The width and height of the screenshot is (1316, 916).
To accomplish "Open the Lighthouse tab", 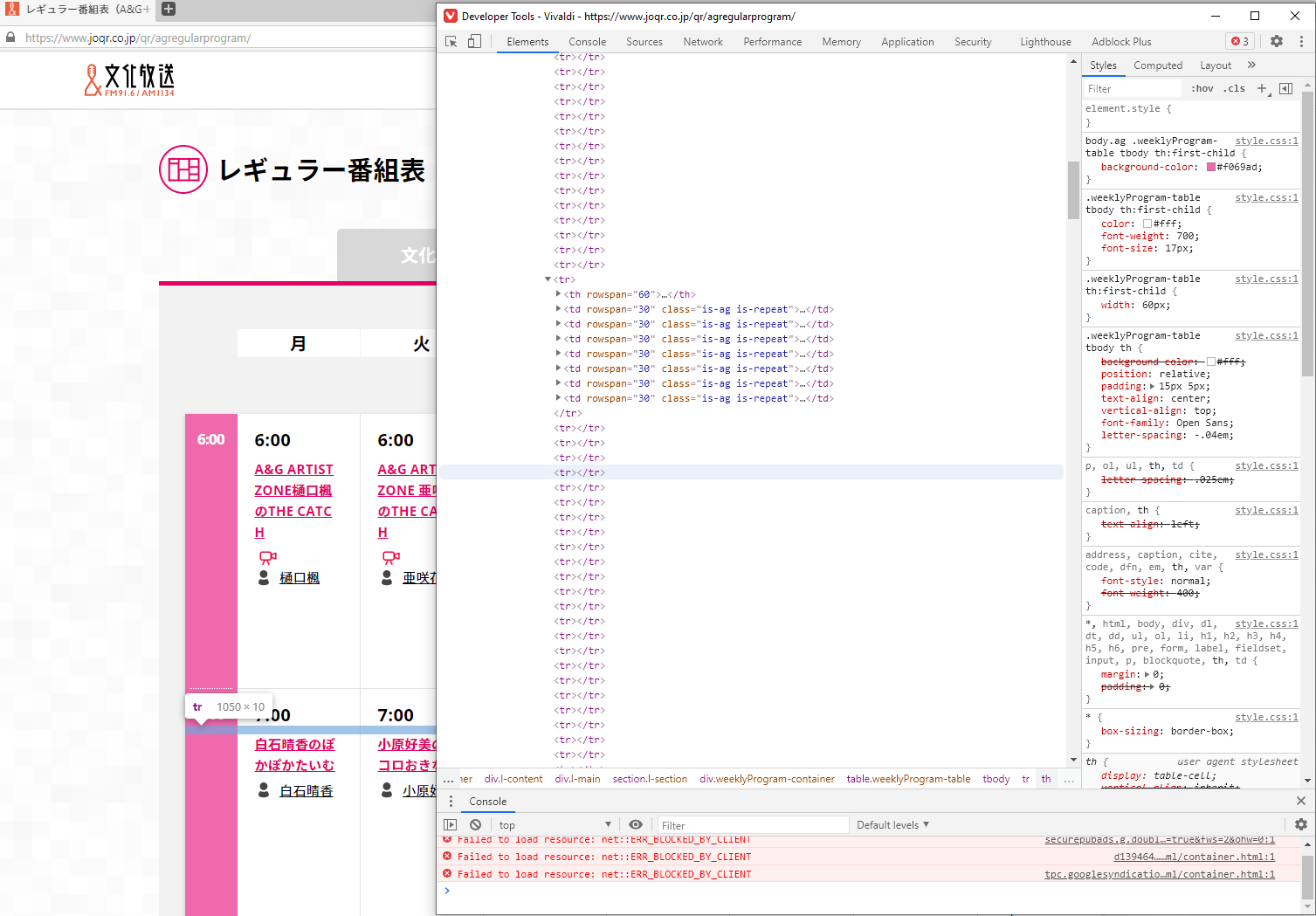I will [x=1045, y=41].
